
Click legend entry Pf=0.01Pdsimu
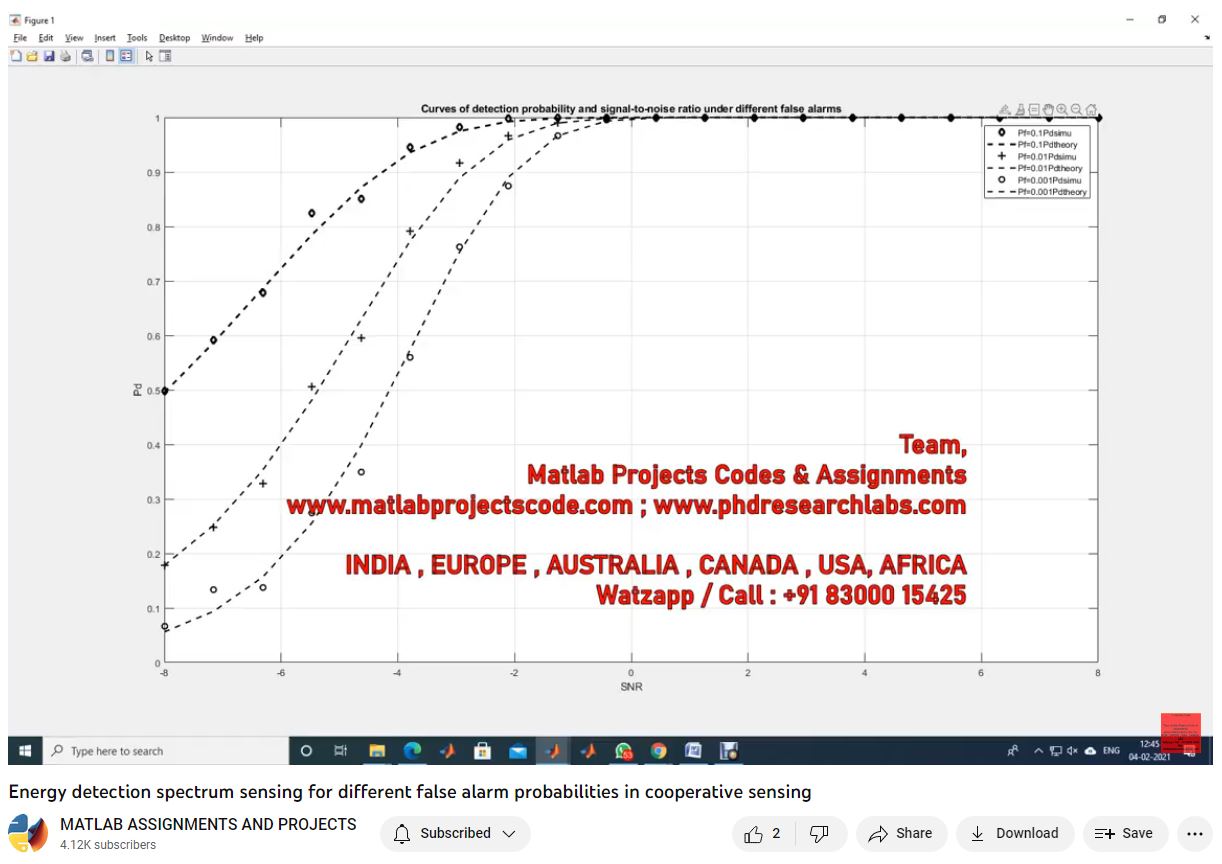click(x=1046, y=157)
